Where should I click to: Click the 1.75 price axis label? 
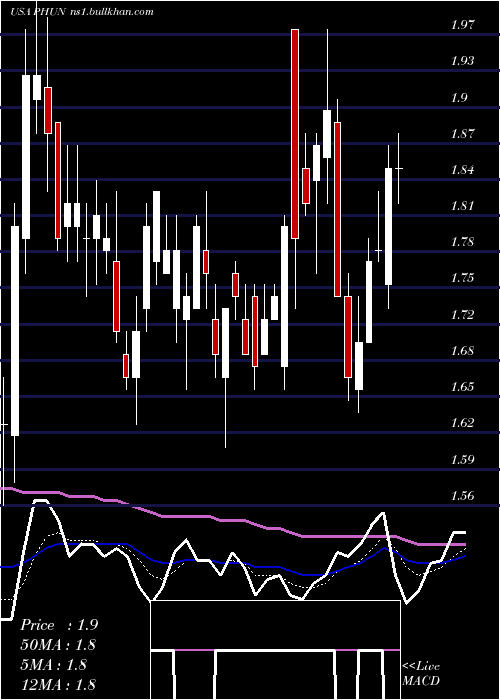(462, 278)
